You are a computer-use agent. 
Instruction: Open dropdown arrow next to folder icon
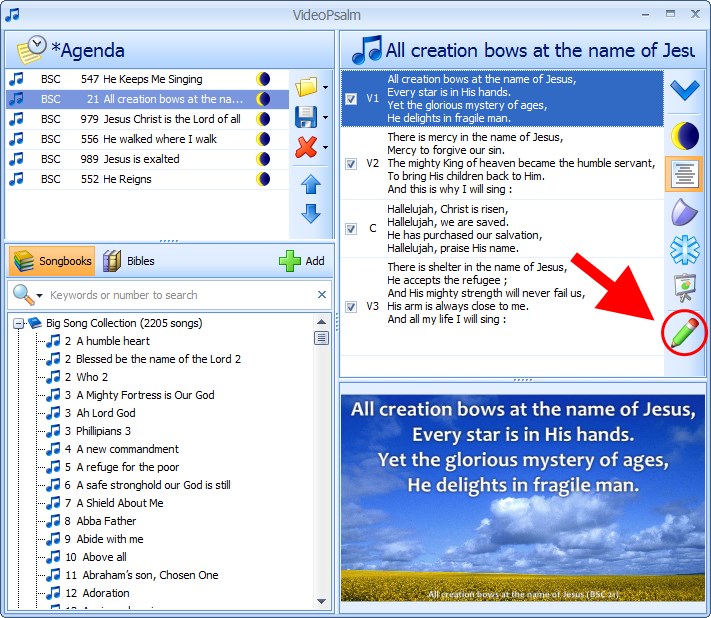(326, 87)
